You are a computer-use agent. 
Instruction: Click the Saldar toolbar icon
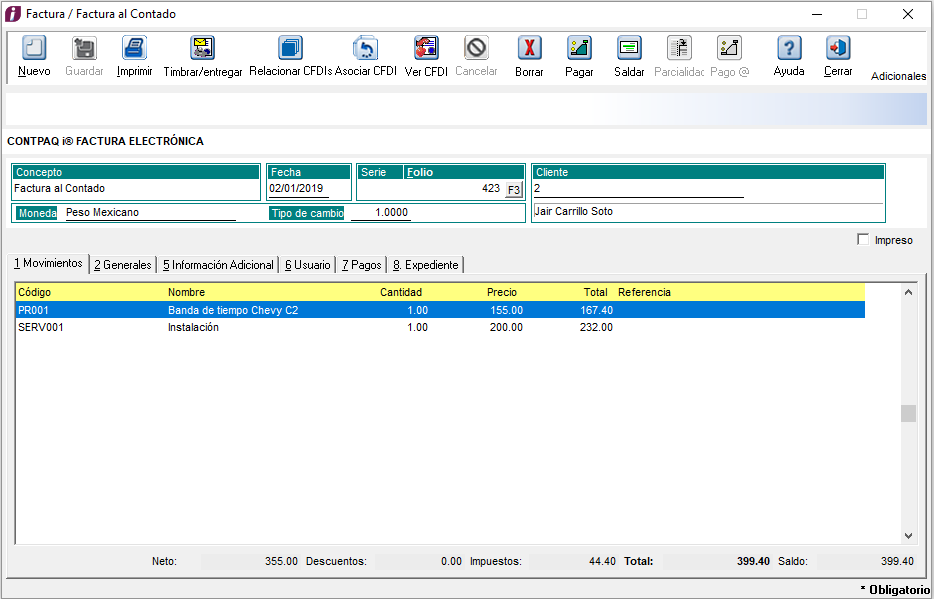(629, 49)
